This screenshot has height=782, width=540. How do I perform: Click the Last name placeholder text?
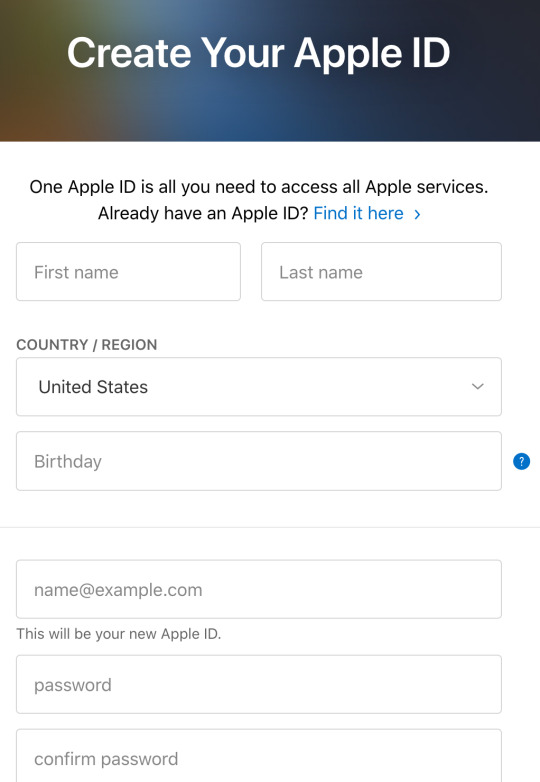321,272
